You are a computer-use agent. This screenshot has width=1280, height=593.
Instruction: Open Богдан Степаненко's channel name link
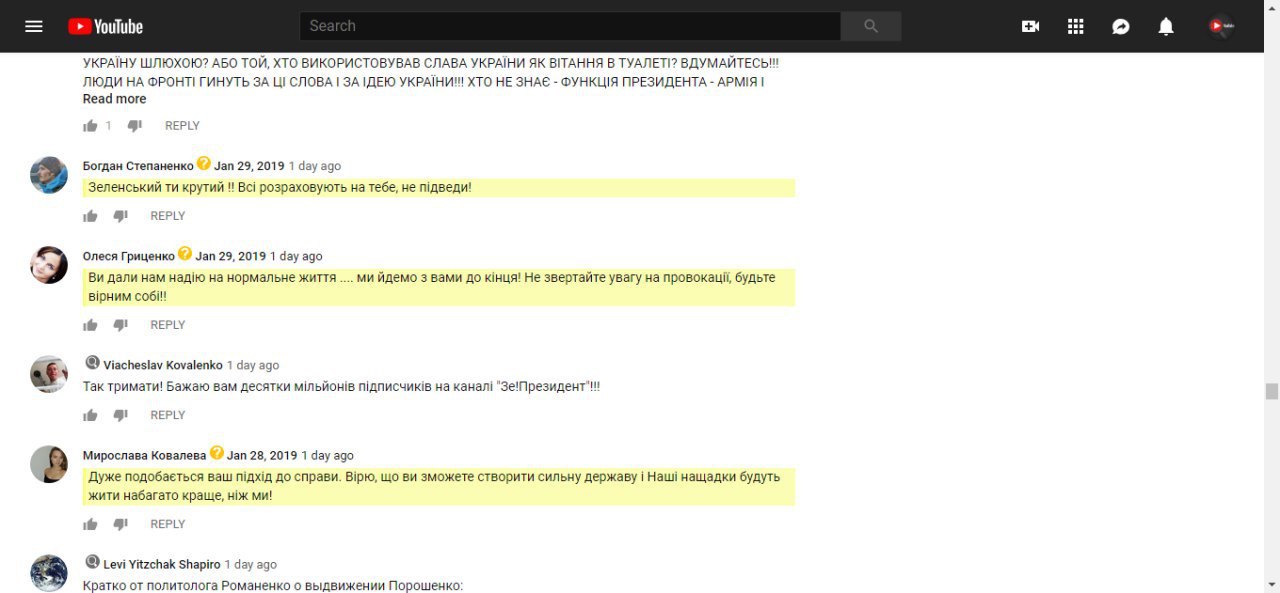pyautogui.click(x=138, y=166)
